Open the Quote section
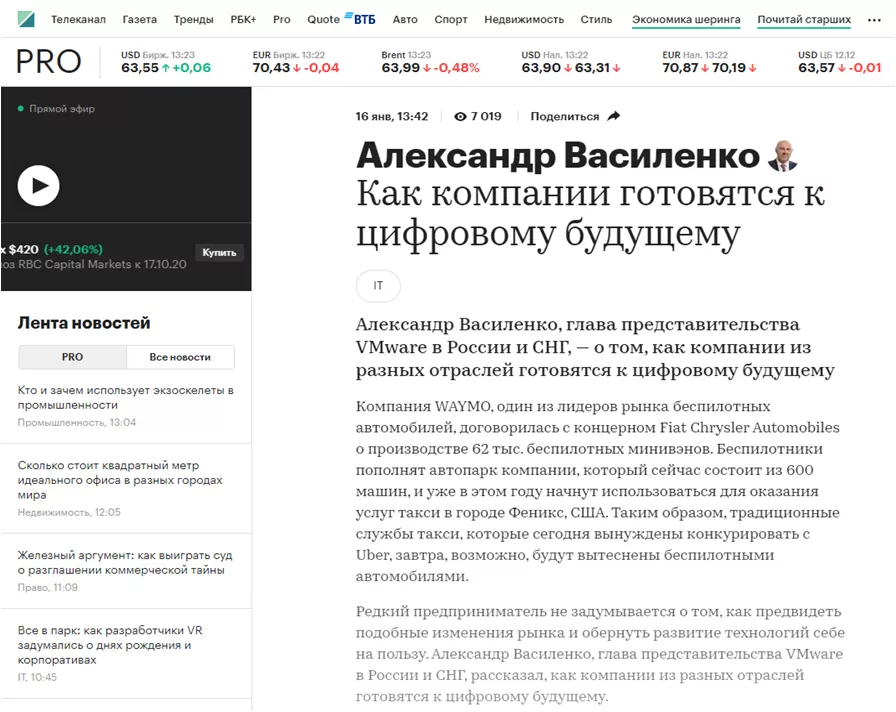896x712 pixels. 323,19
